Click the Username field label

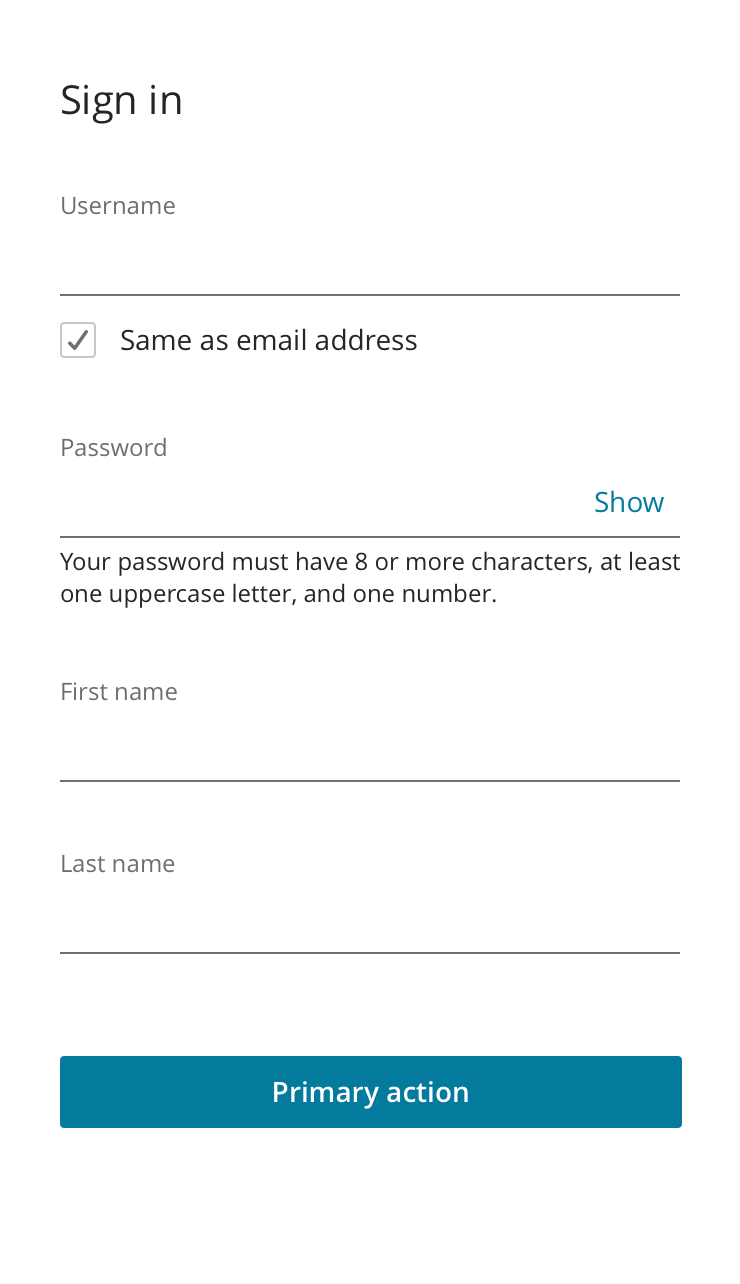pyautogui.click(x=118, y=206)
